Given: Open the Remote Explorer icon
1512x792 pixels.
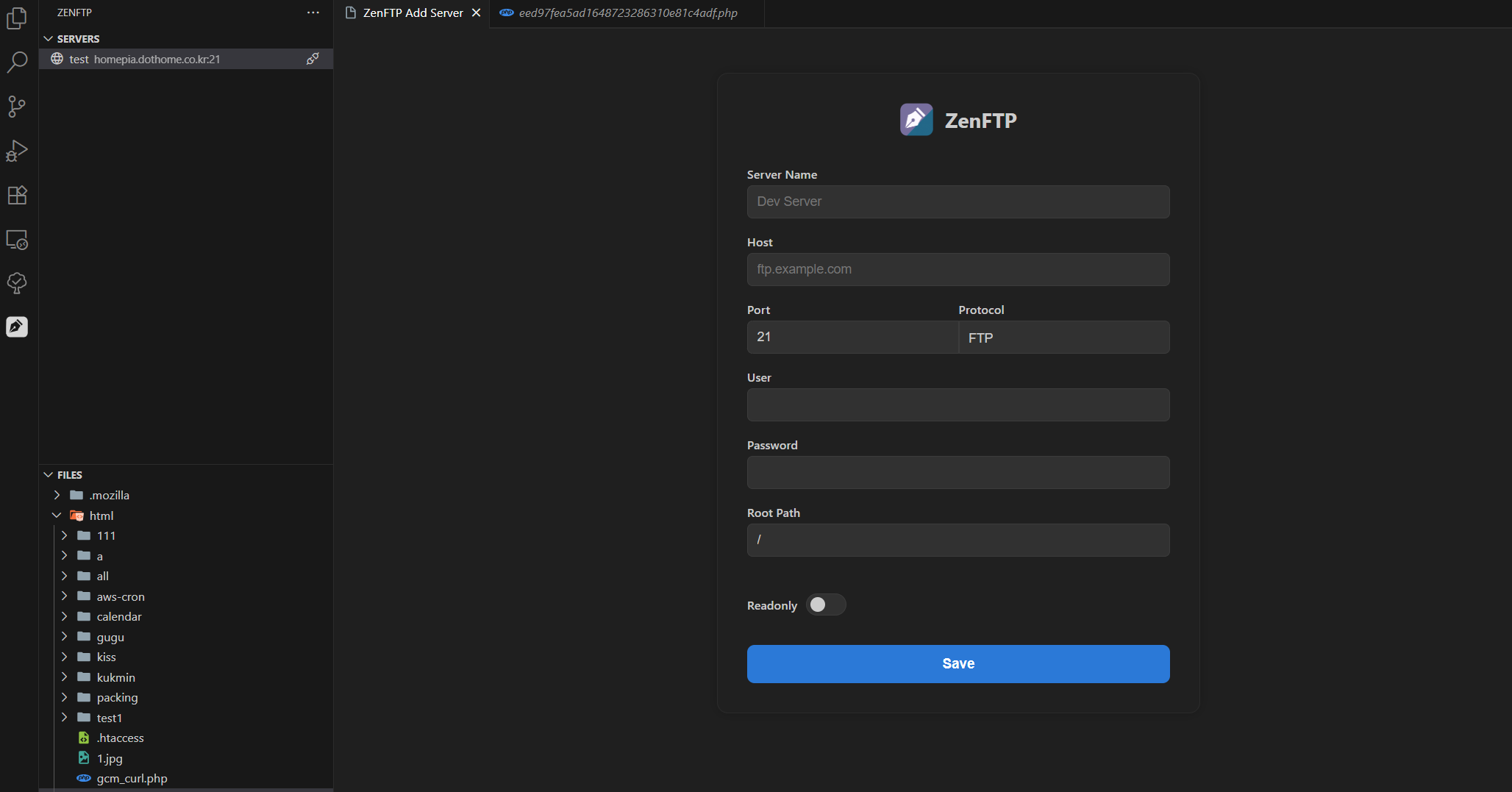Looking at the screenshot, I should tap(17, 239).
